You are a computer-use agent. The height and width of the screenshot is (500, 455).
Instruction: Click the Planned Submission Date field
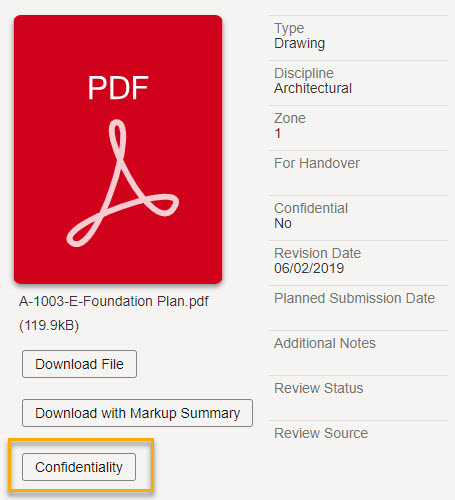click(358, 308)
